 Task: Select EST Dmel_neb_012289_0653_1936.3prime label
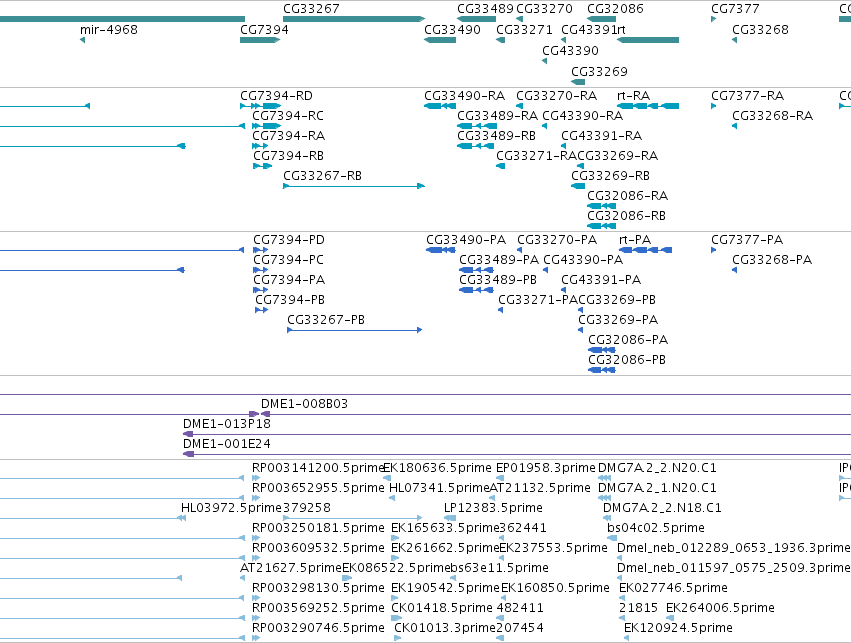(734, 549)
